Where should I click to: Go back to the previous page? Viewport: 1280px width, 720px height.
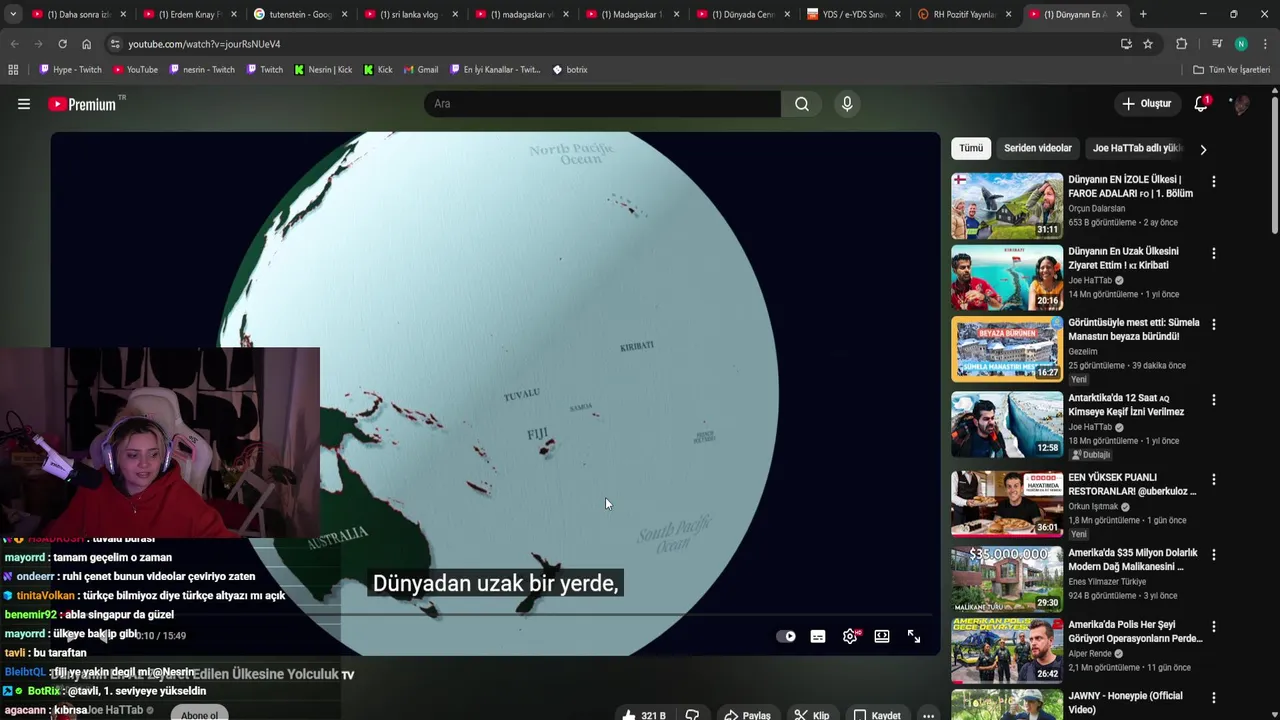(15, 44)
